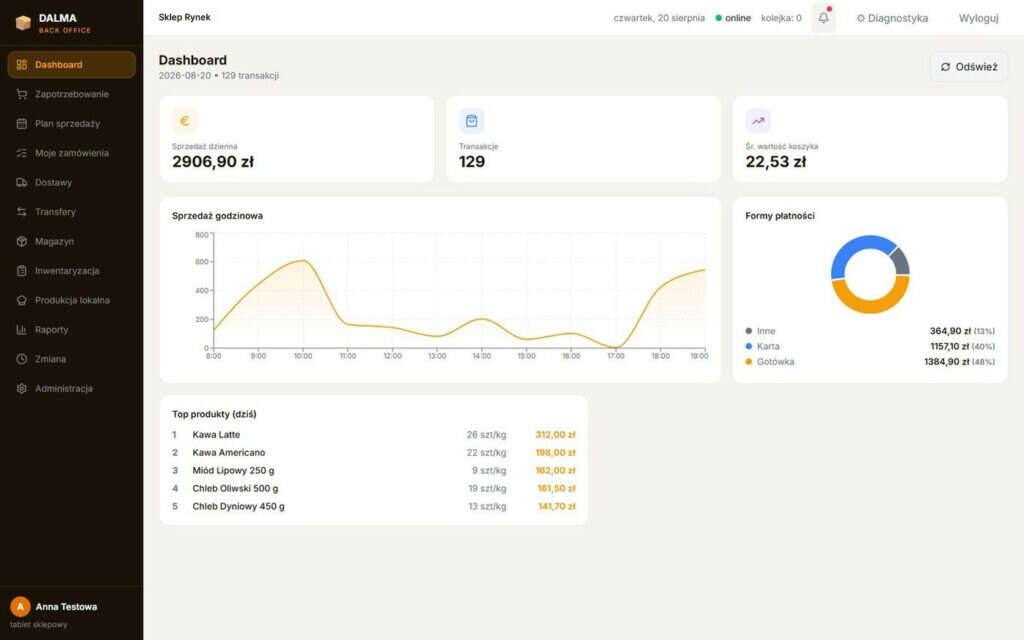The width and height of the screenshot is (1024, 640).
Task: Click the trend arrow icon on basket value card
Action: point(758,121)
